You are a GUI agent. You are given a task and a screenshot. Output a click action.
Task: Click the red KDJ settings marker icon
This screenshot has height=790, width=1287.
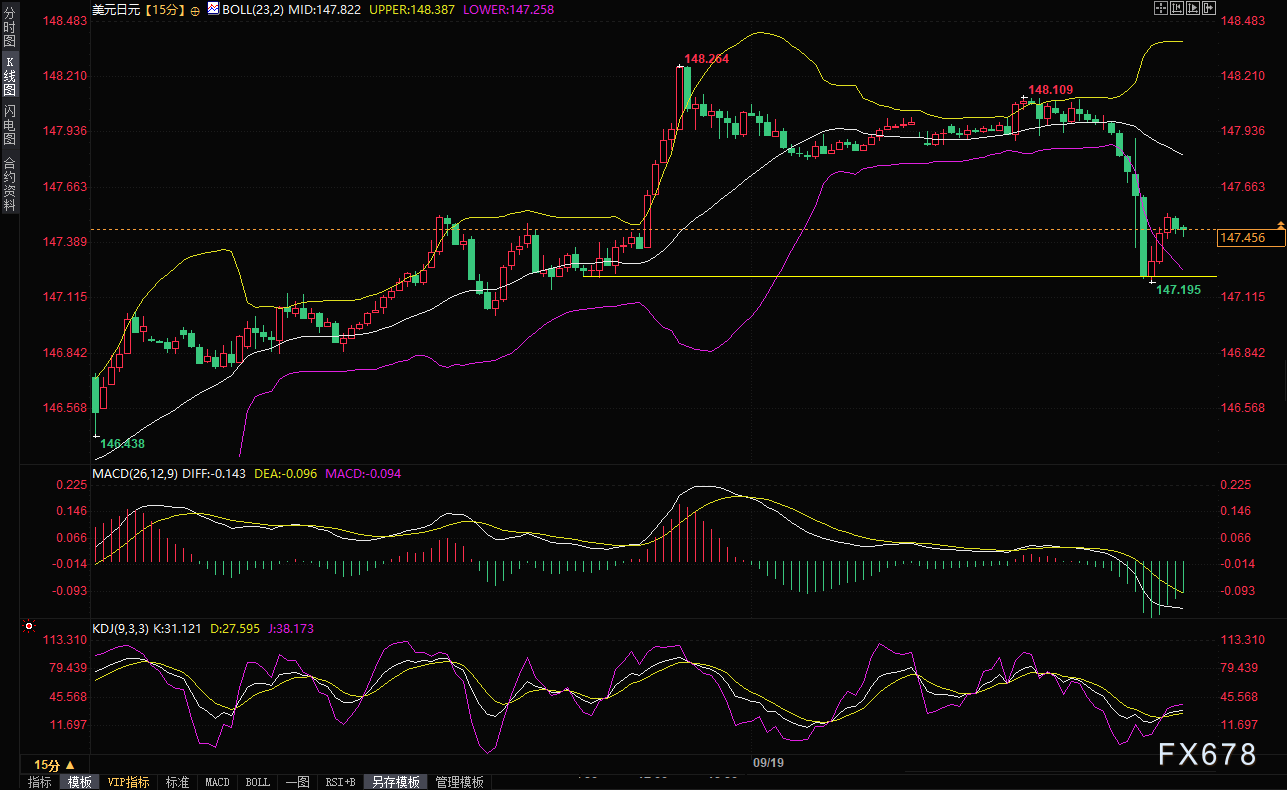(x=28, y=628)
